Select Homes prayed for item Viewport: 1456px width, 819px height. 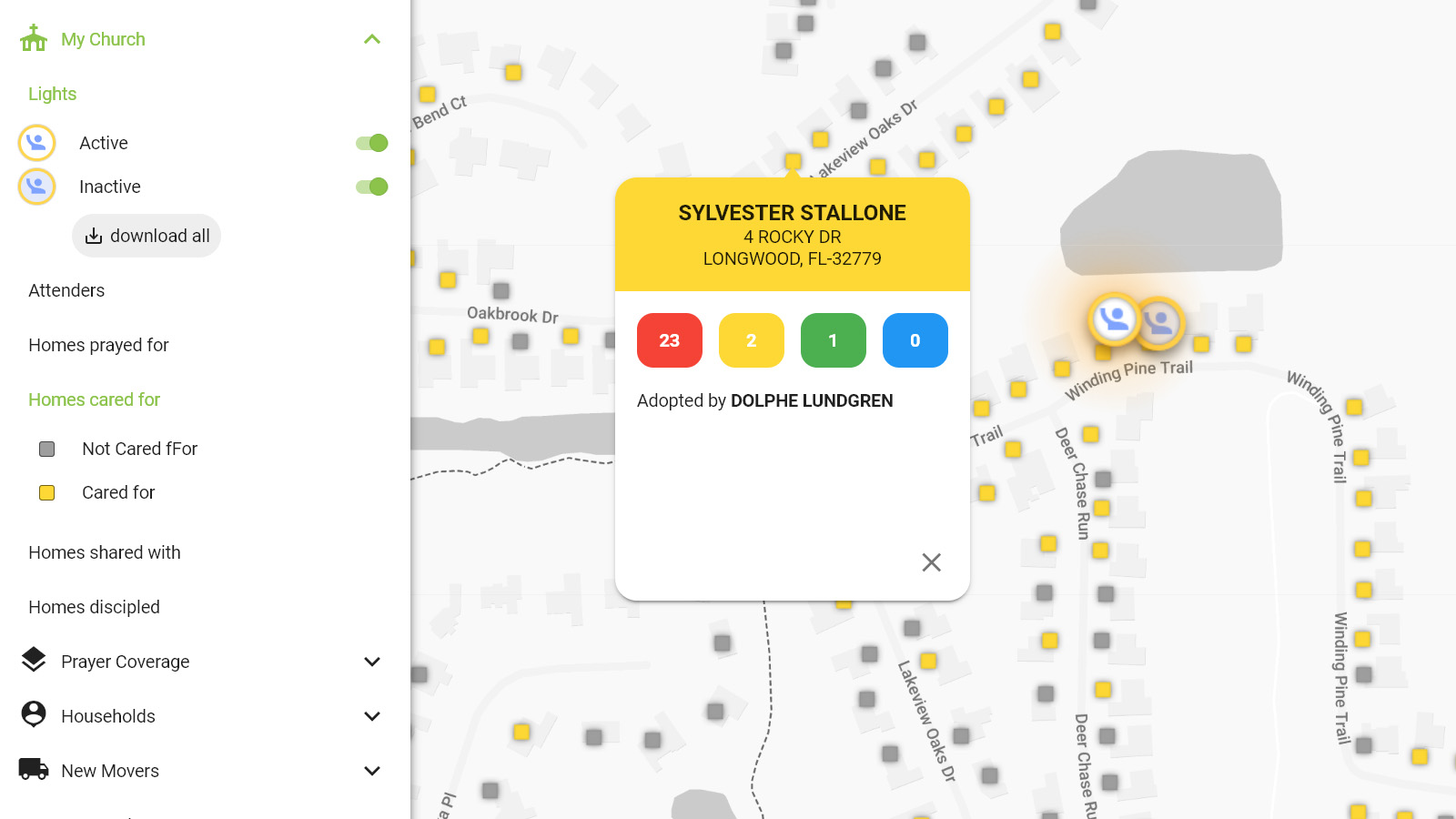pos(98,345)
